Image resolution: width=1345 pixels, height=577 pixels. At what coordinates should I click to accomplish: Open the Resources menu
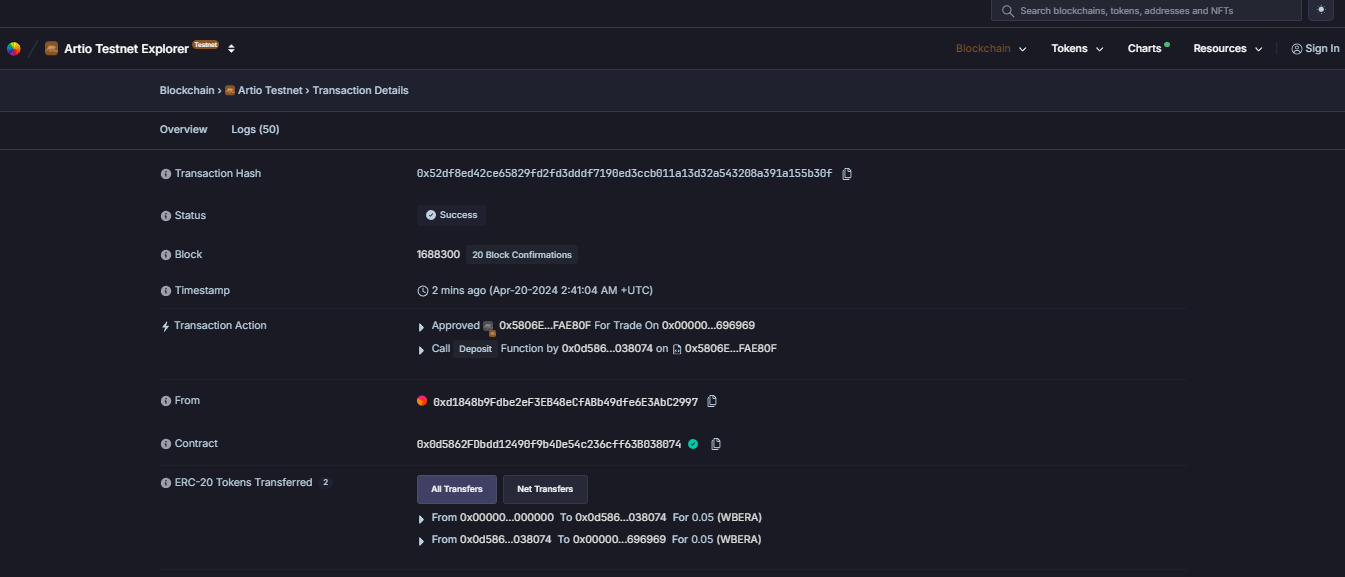coord(1228,48)
